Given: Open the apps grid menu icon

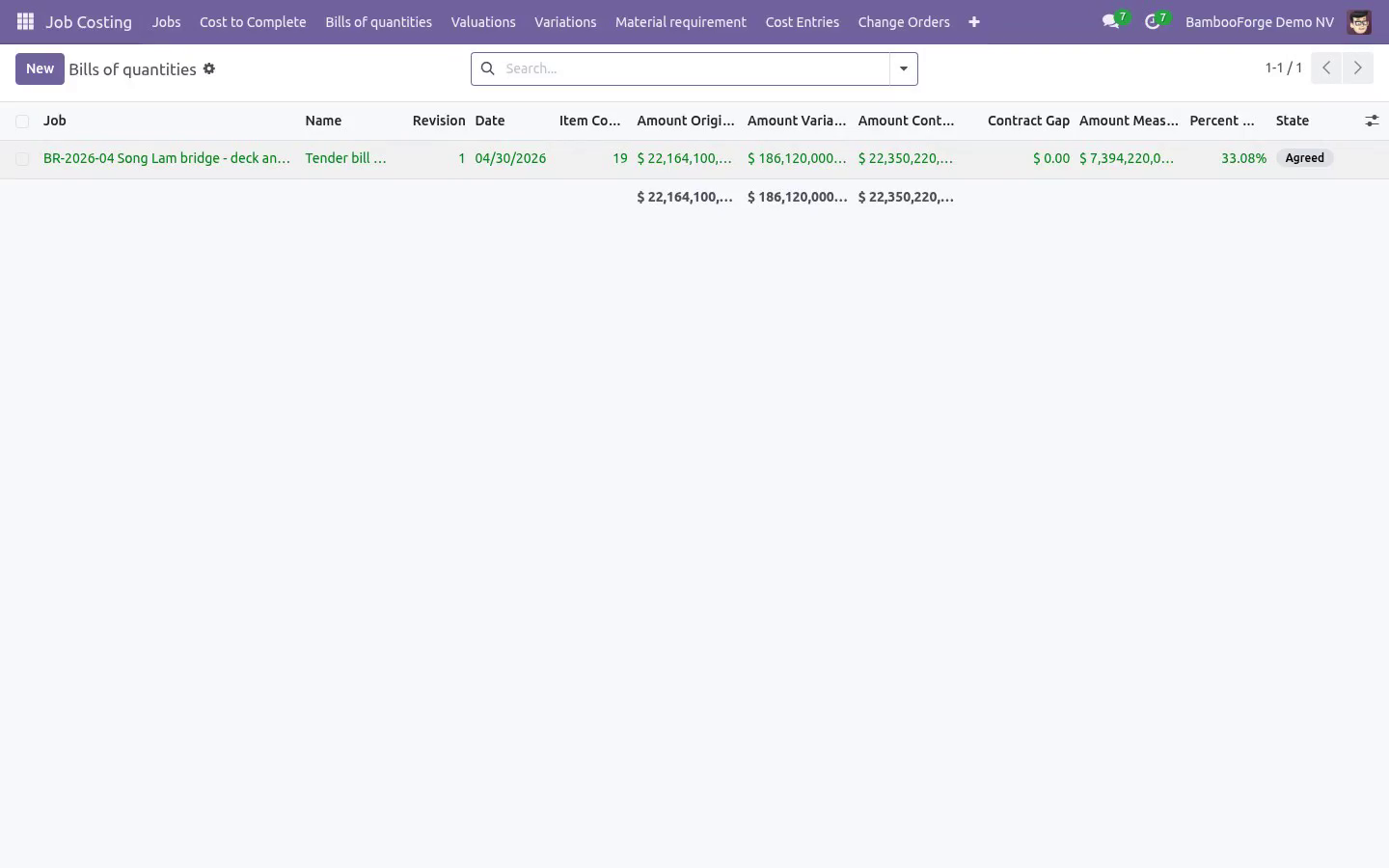Looking at the screenshot, I should (x=25, y=21).
